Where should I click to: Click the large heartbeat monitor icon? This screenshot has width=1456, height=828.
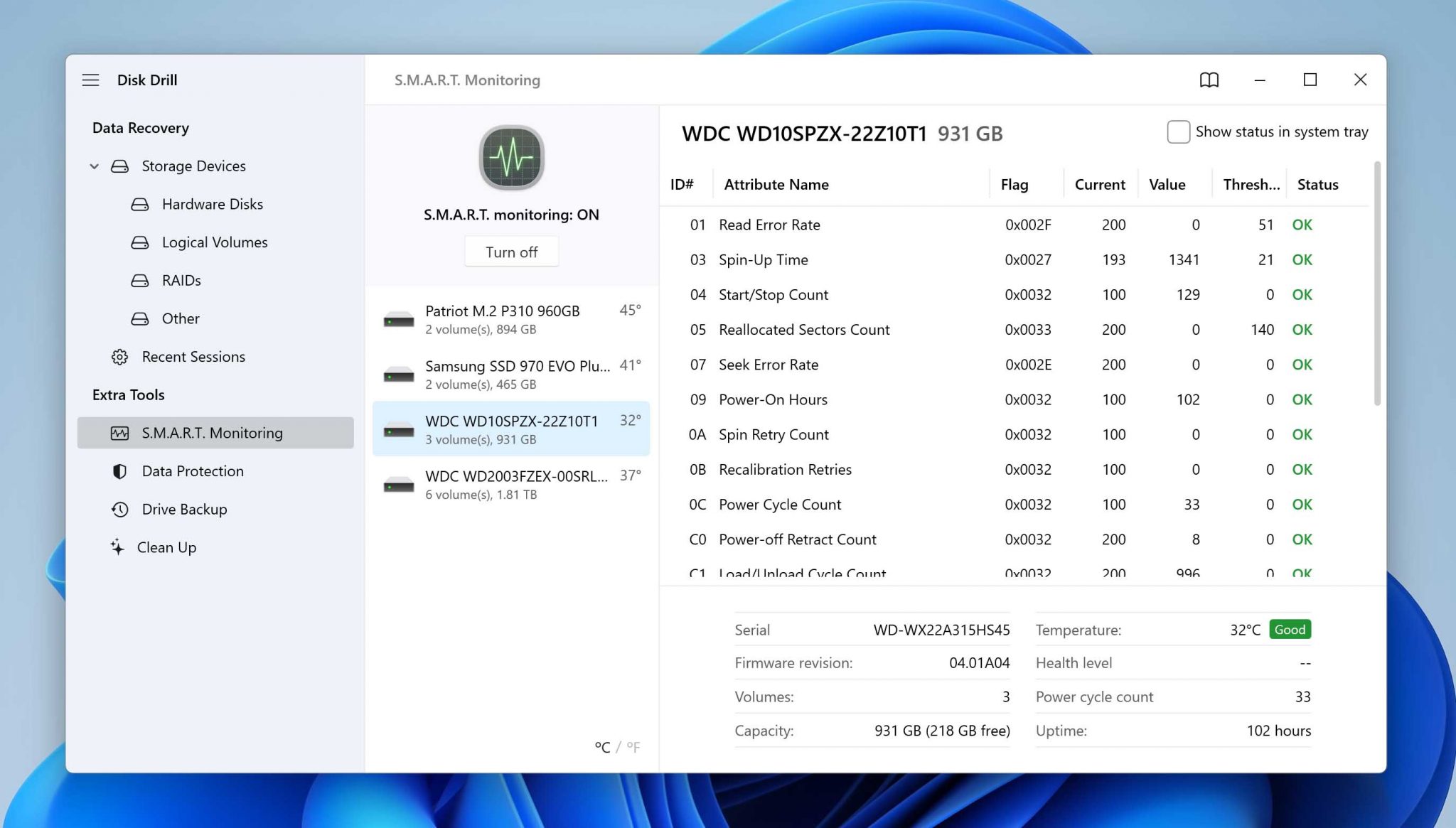tap(511, 158)
